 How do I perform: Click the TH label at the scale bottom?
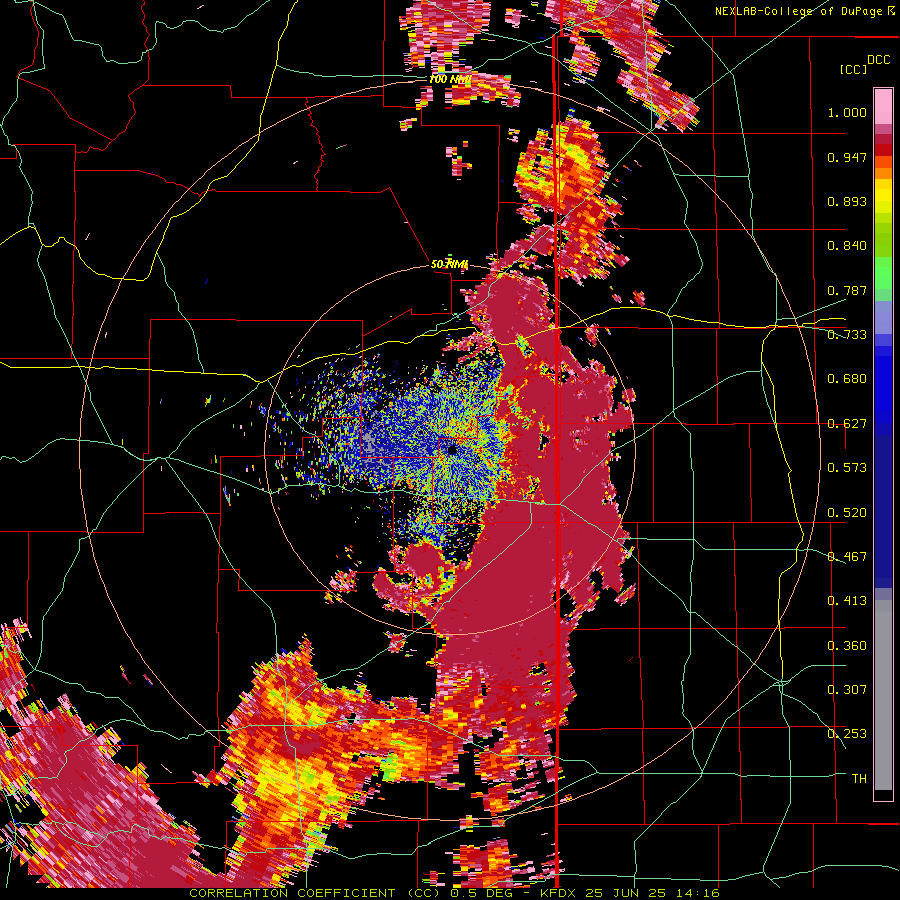pos(859,779)
